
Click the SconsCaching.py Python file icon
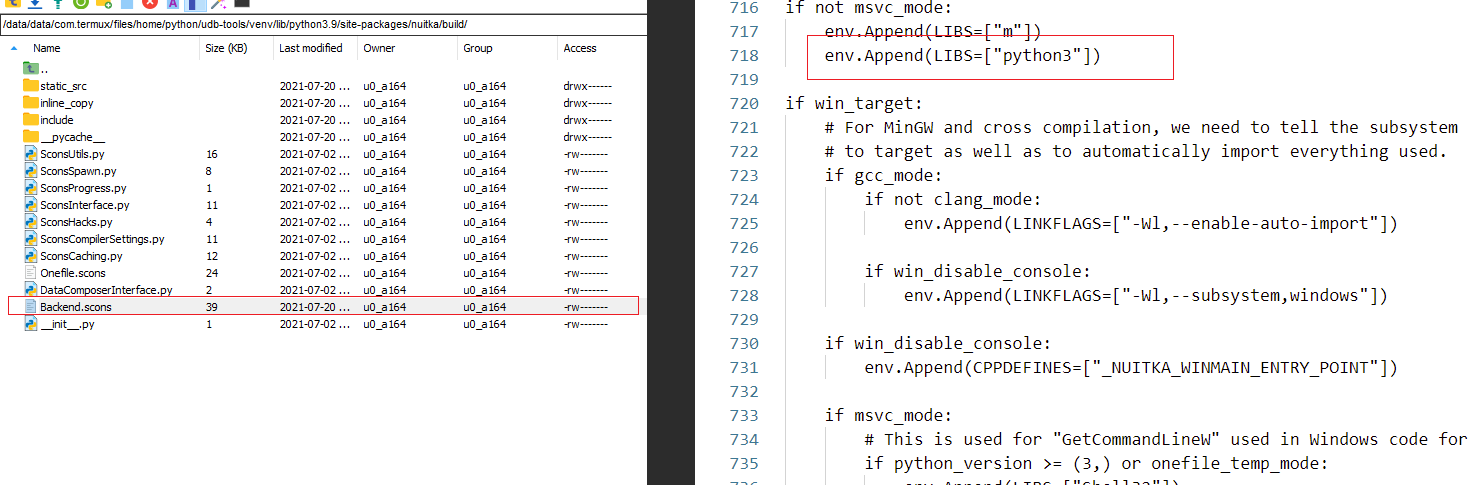coord(30,256)
